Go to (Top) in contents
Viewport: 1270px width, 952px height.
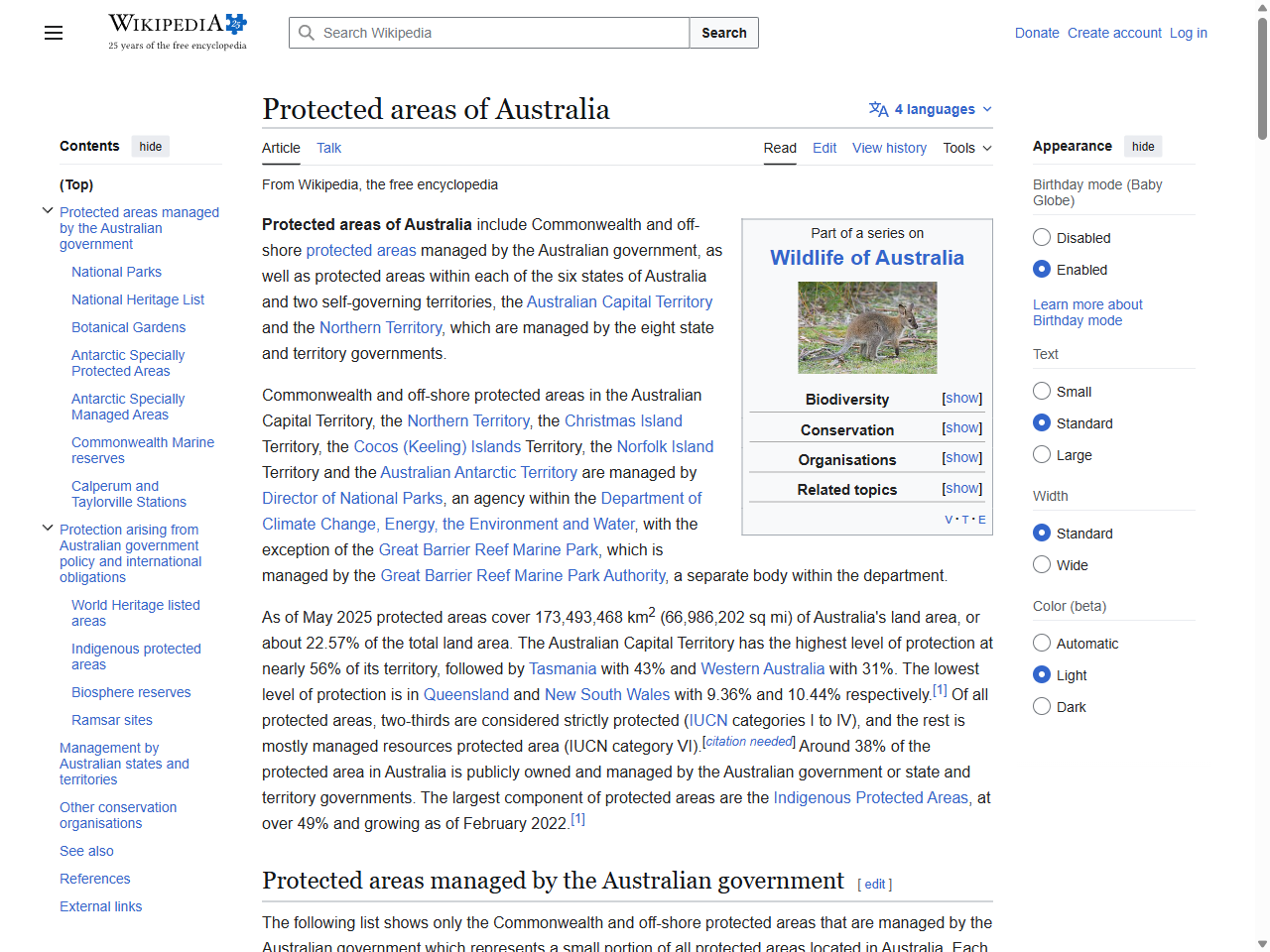pyautogui.click(x=76, y=184)
